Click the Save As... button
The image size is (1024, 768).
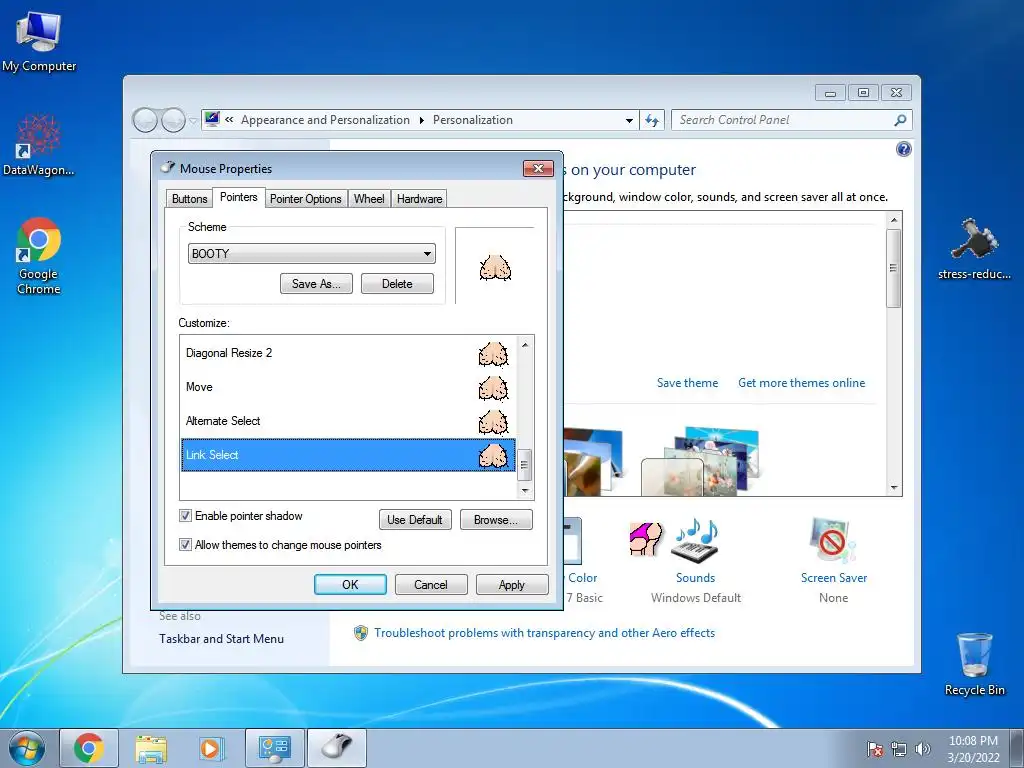[x=316, y=283]
